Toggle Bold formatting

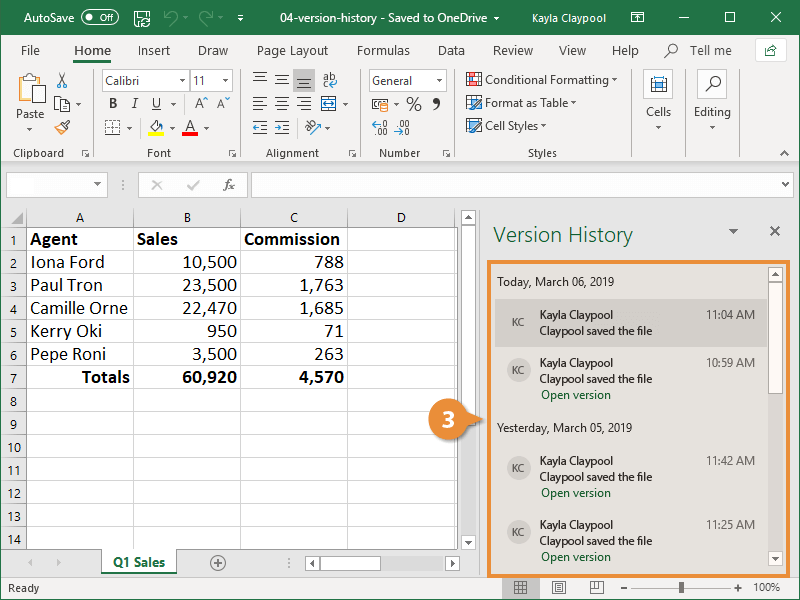click(113, 104)
